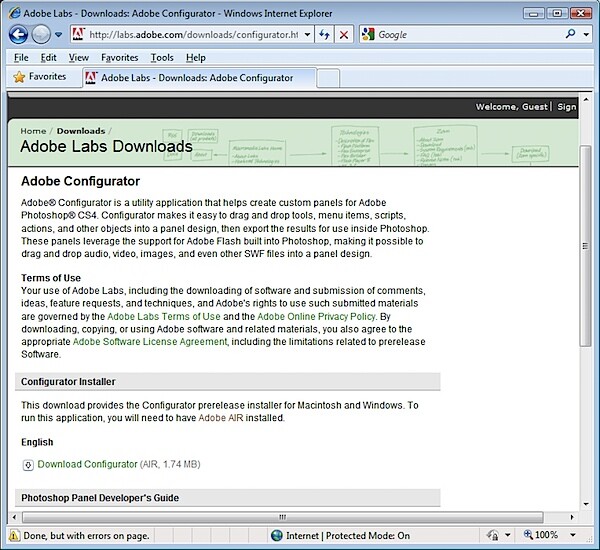Click the search magnifier icon
The image size is (600, 550).
tap(571, 34)
